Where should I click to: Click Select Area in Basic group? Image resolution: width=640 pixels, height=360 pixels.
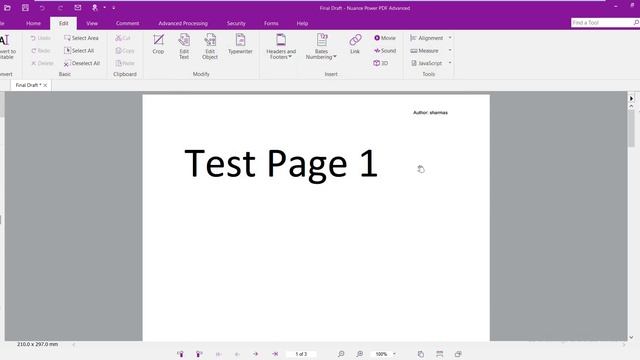click(x=82, y=38)
